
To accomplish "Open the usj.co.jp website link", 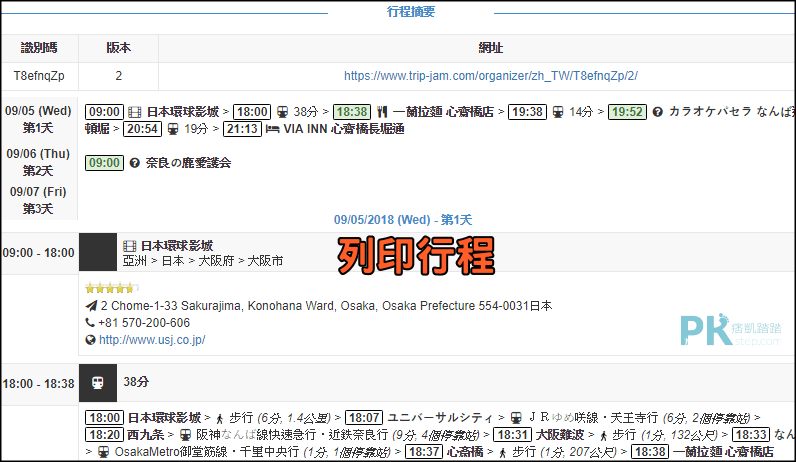I will (152, 340).
